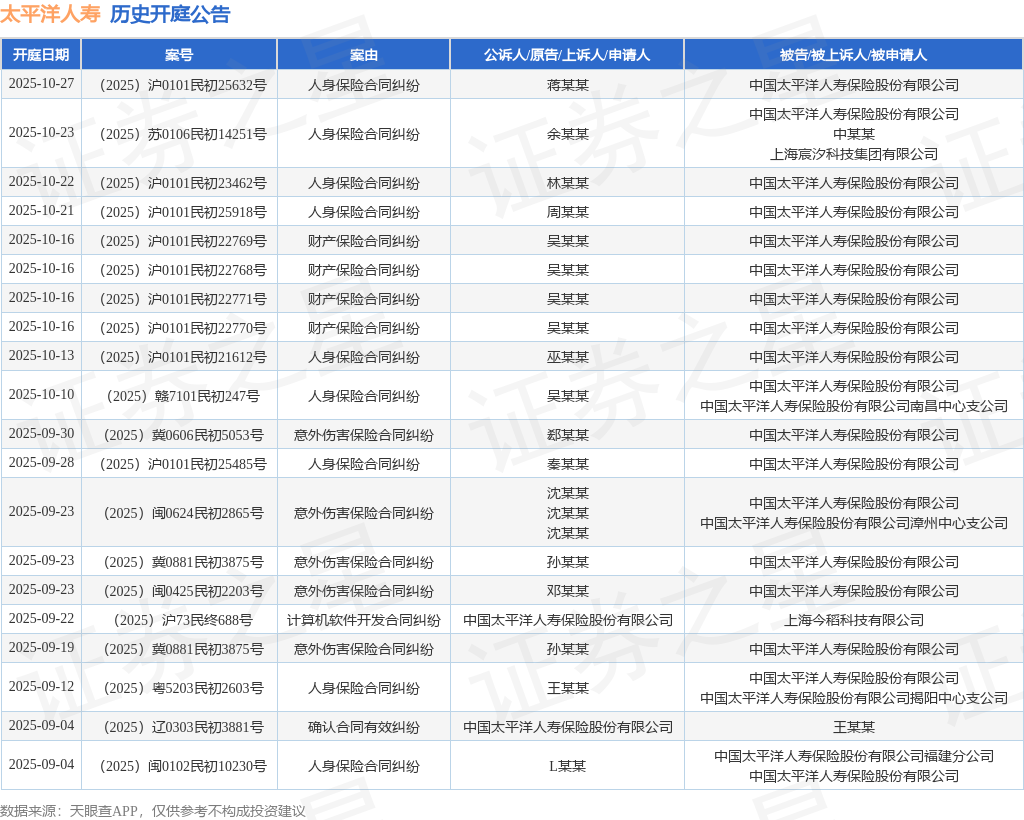Image resolution: width=1024 pixels, height=820 pixels.
Task: Click the date cell 2025-09-22
Action: (41, 618)
